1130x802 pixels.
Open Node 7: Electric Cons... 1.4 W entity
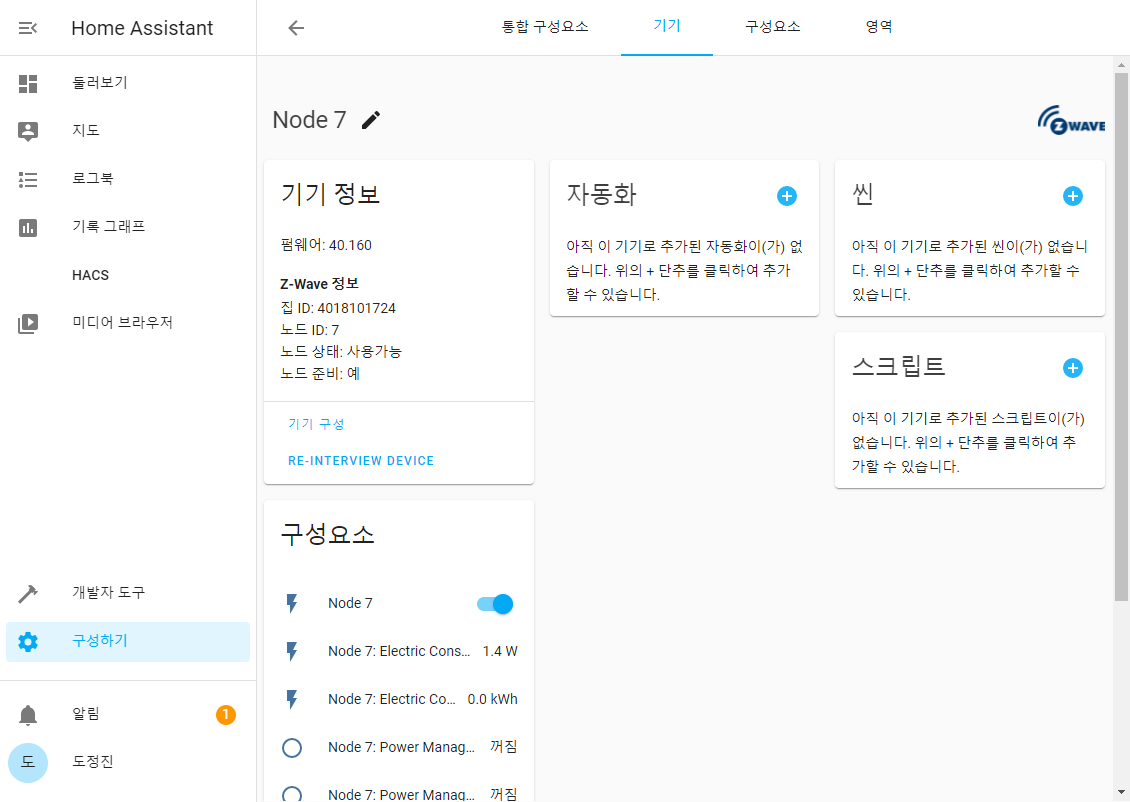(399, 651)
